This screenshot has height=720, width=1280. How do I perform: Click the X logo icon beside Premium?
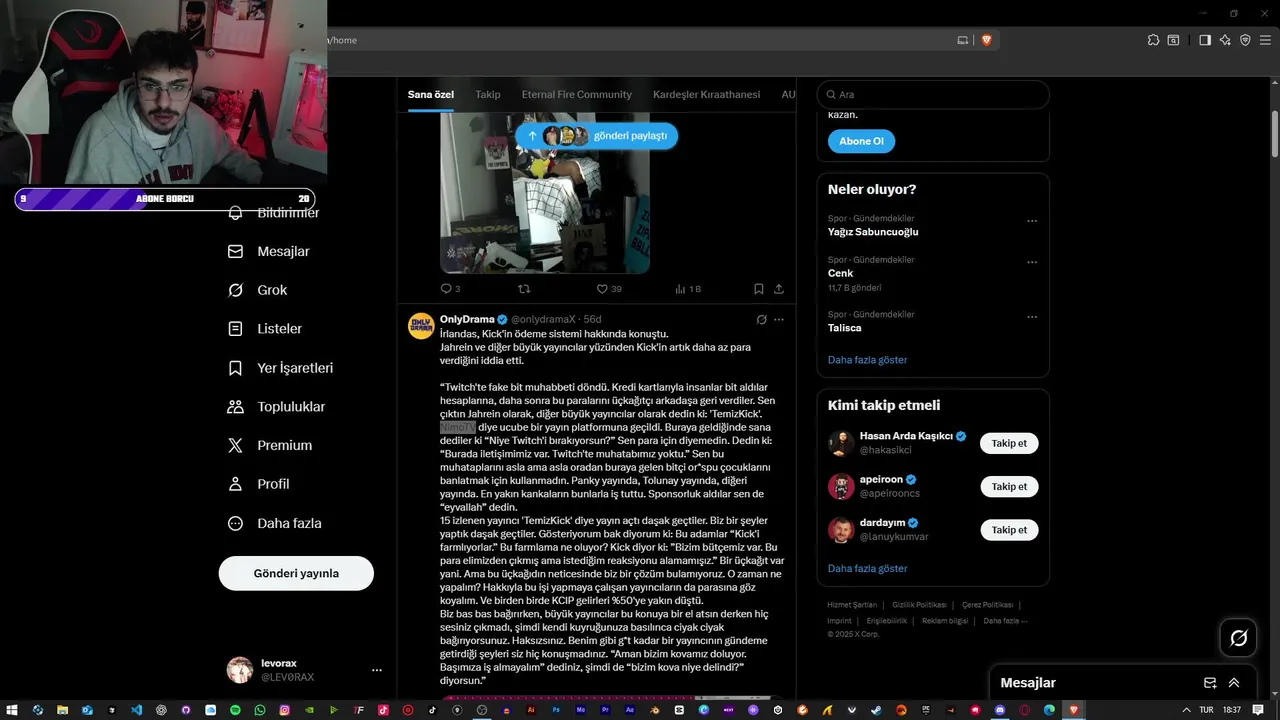tap(235, 446)
